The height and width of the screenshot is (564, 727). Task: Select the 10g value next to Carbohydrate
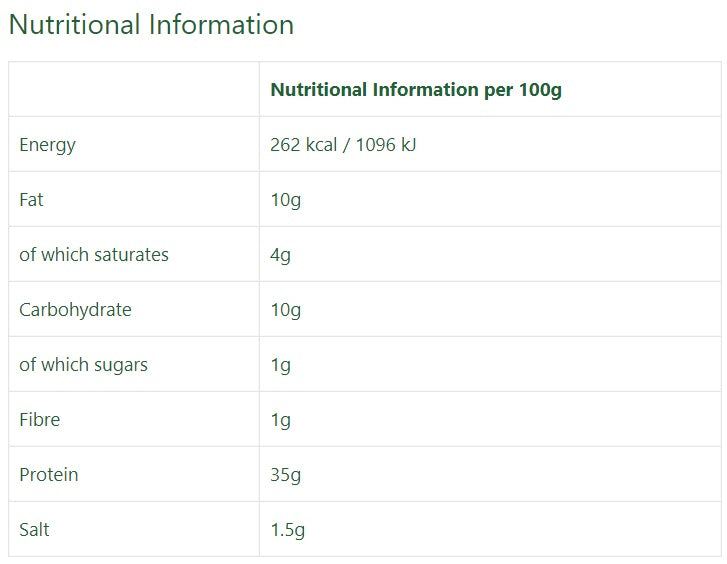[x=286, y=311]
